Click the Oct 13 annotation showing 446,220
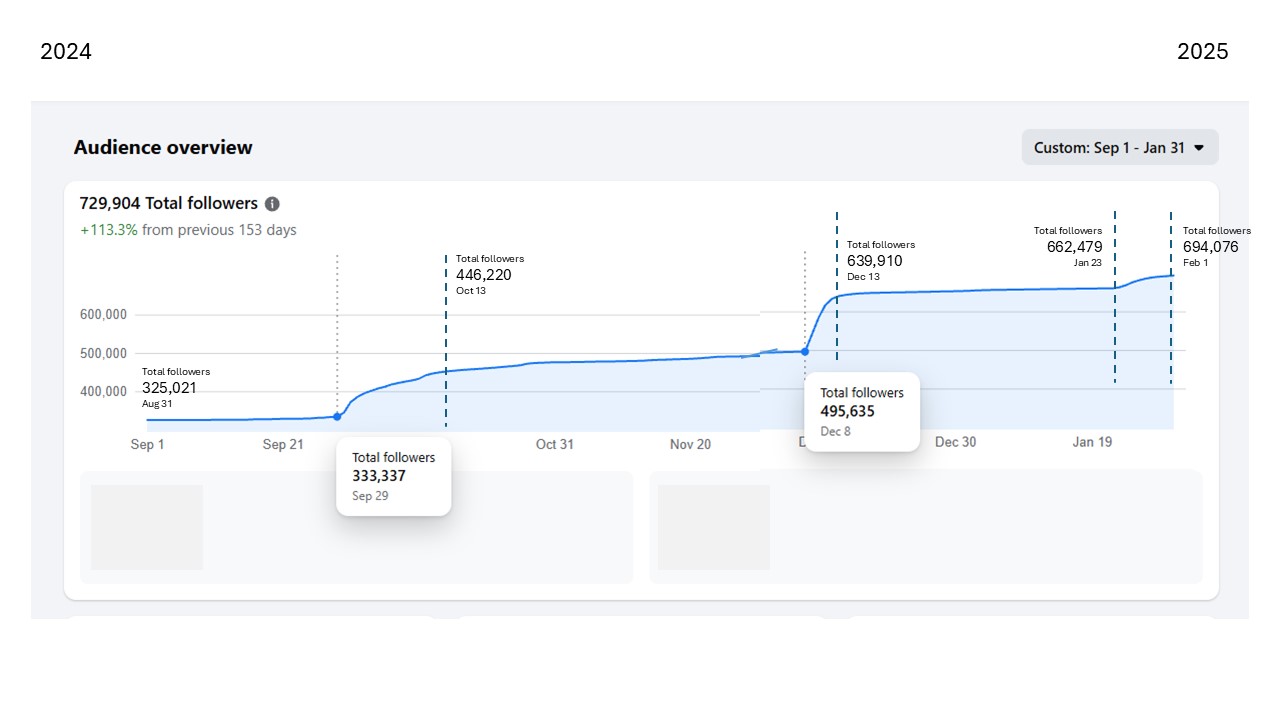This screenshot has width=1280, height=720. click(490, 275)
